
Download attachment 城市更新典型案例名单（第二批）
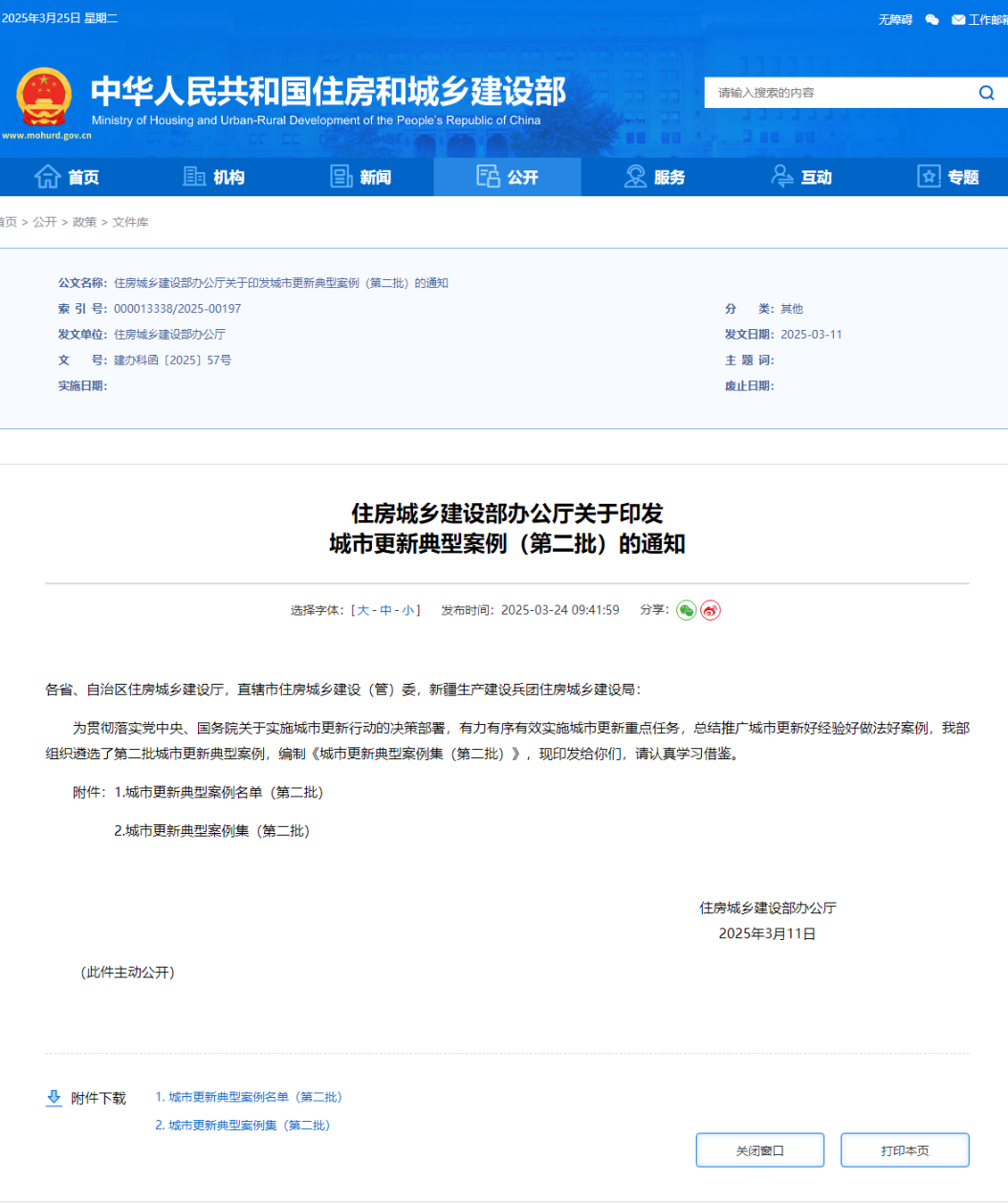coord(249,1097)
